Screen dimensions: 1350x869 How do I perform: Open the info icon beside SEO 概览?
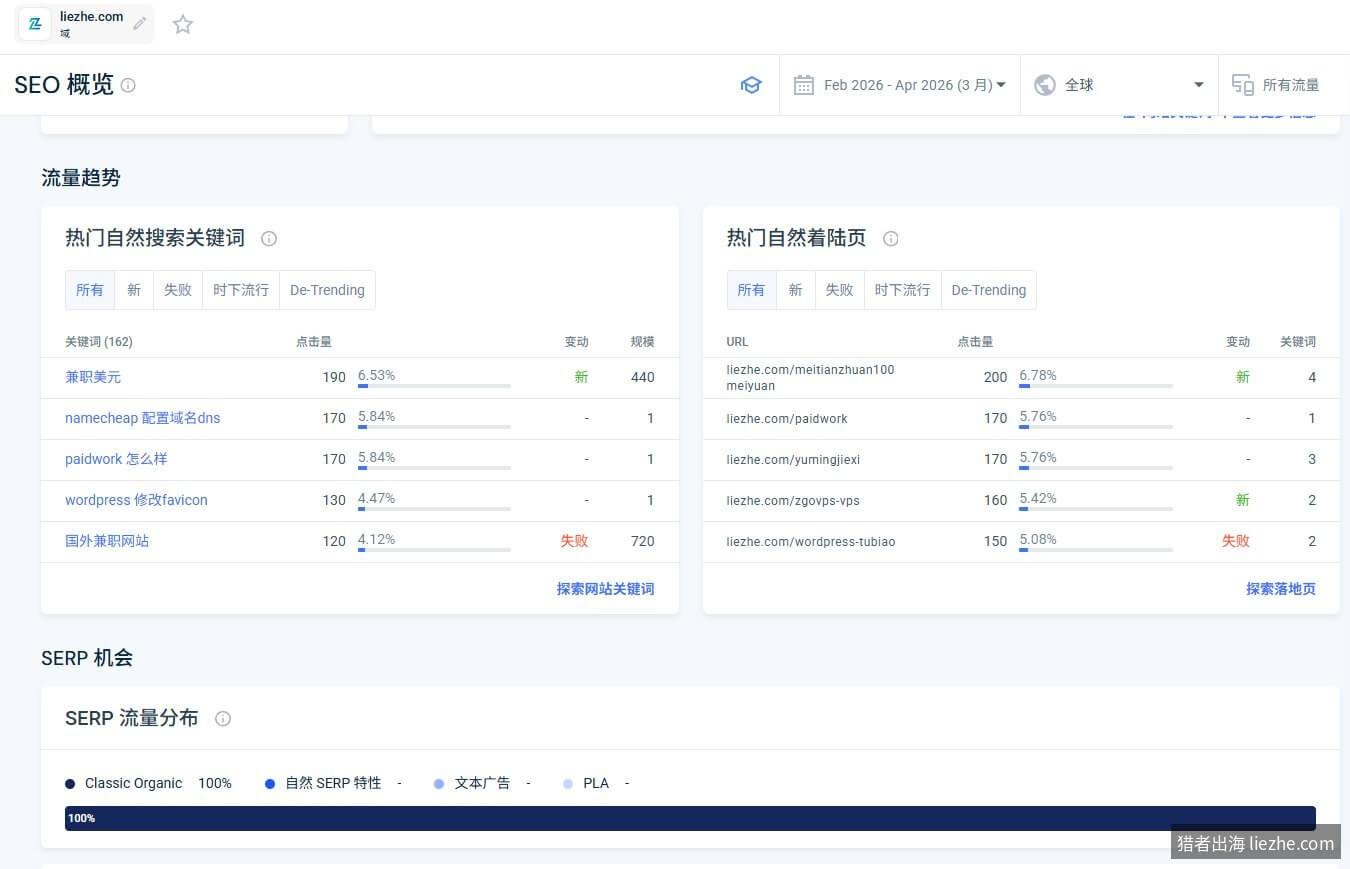(128, 85)
